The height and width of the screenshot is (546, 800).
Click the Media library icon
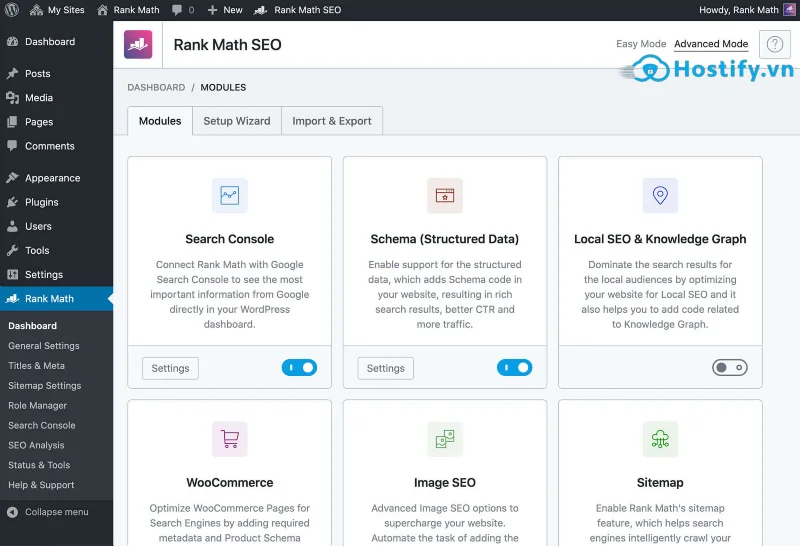12,97
